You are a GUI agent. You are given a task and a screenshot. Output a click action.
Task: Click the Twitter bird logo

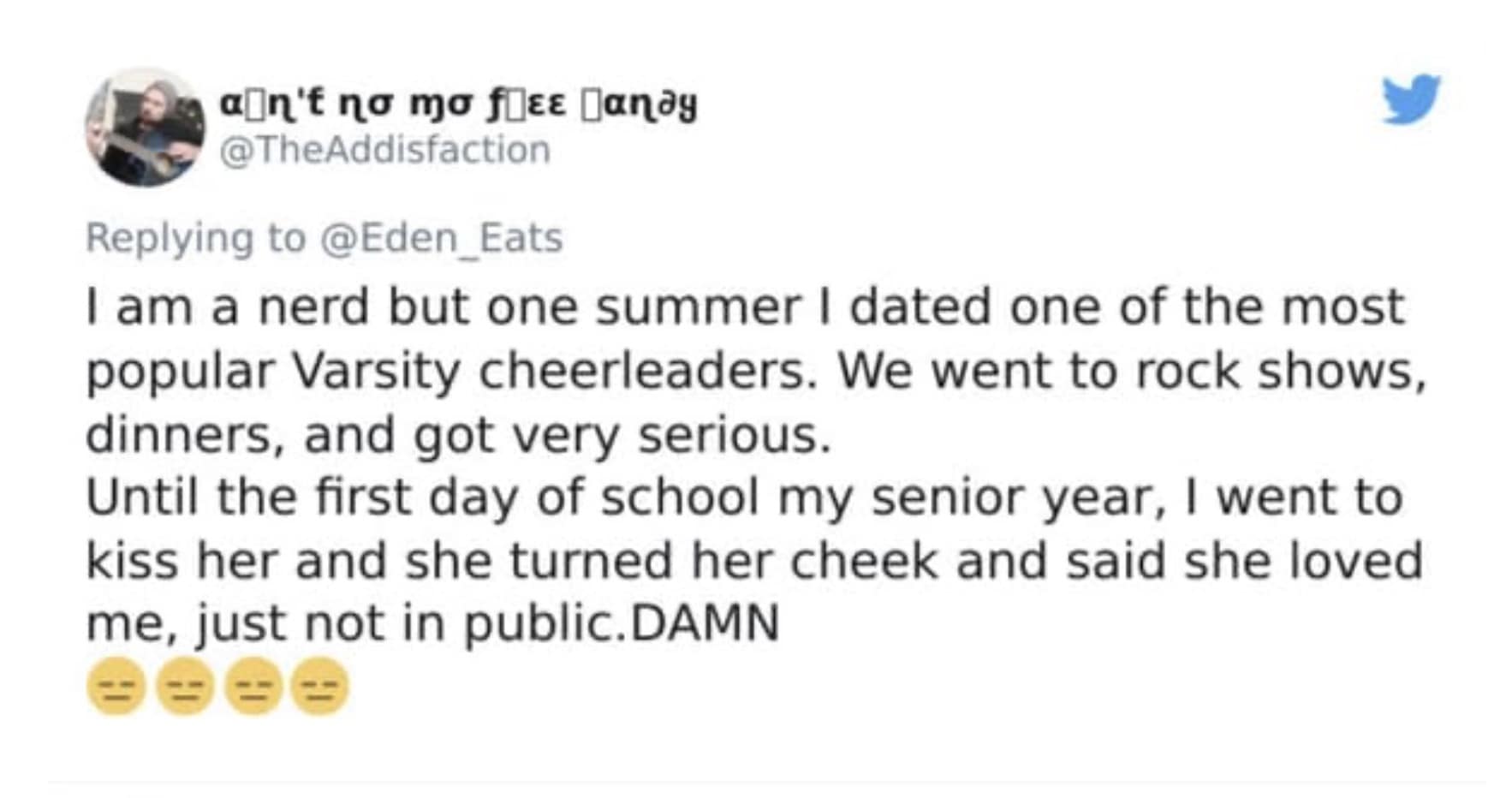tap(1411, 99)
